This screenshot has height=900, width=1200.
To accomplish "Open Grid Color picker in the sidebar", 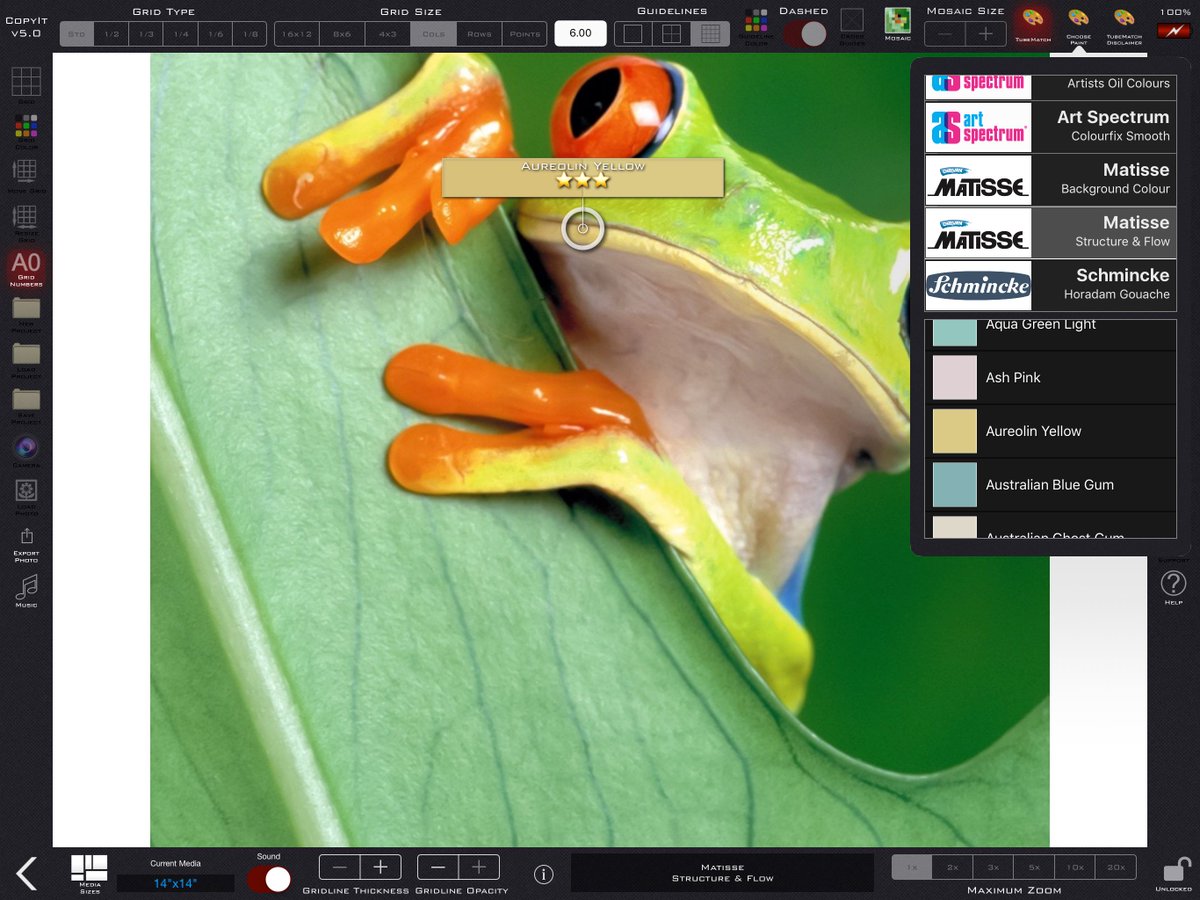I will [x=26, y=128].
